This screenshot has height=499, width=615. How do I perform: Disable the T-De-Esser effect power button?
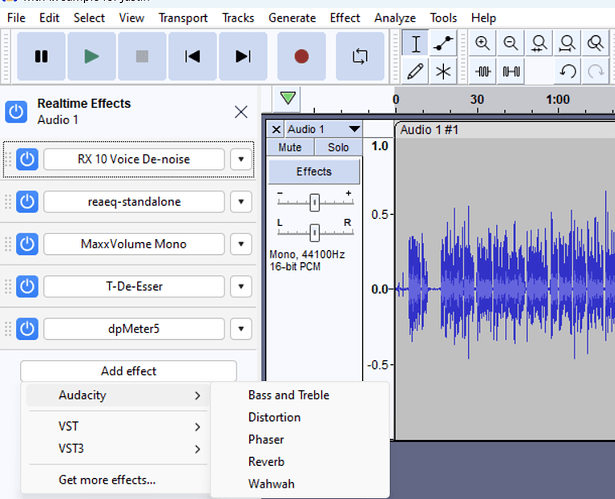[27, 286]
